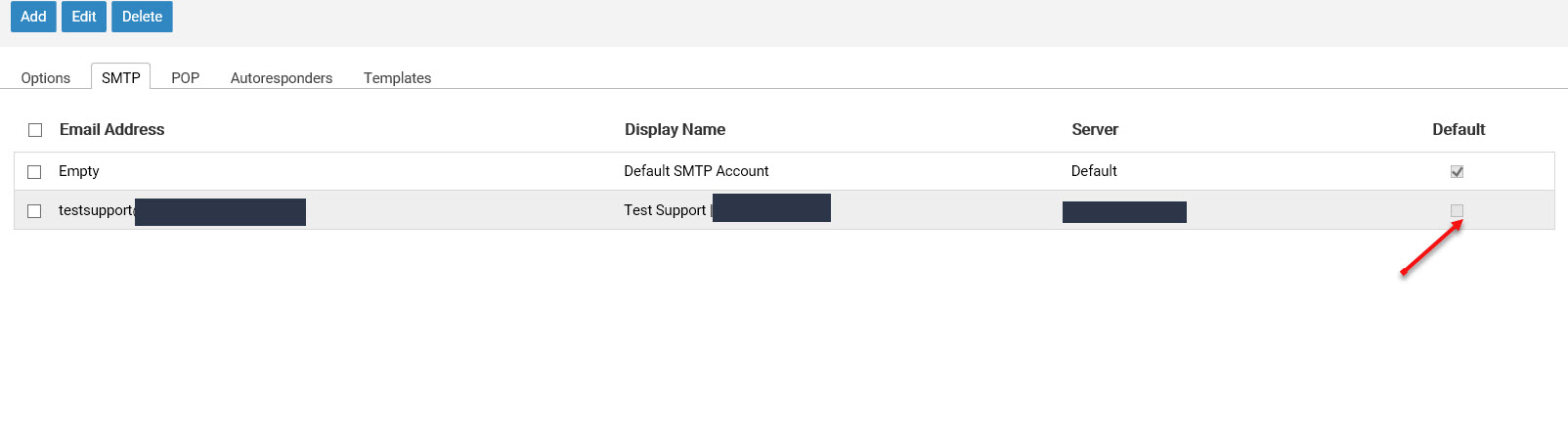
Task: Switch to the Options tab
Action: pos(46,78)
